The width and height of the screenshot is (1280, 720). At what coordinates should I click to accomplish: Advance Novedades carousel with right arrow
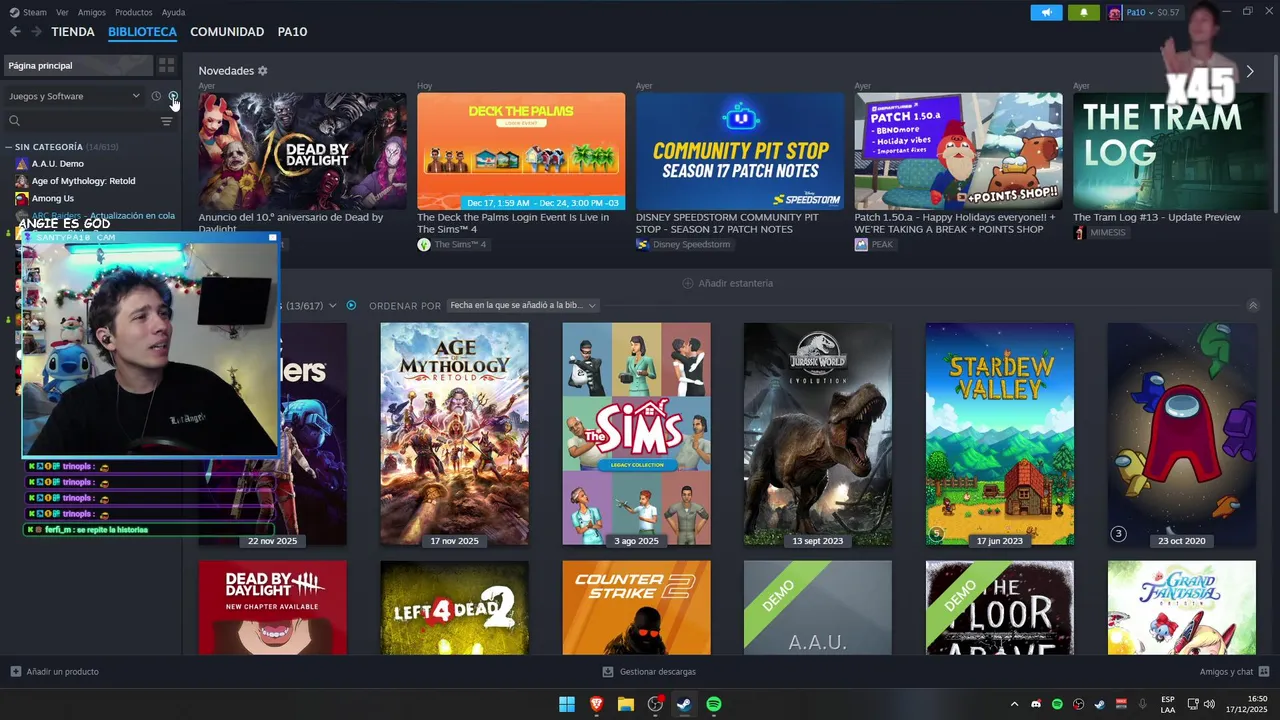point(1250,71)
